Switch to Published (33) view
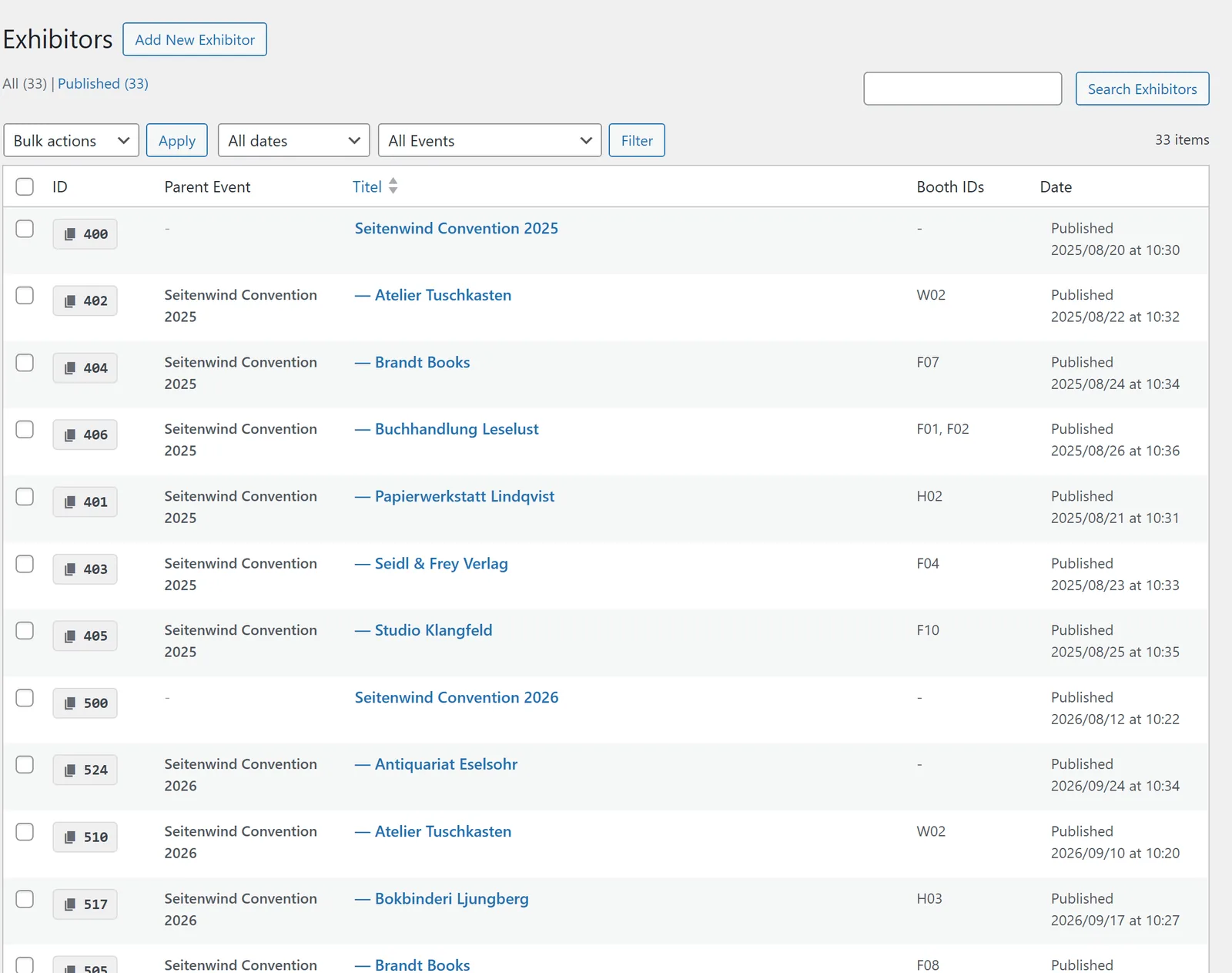This screenshot has width=1232, height=973. 103,83
